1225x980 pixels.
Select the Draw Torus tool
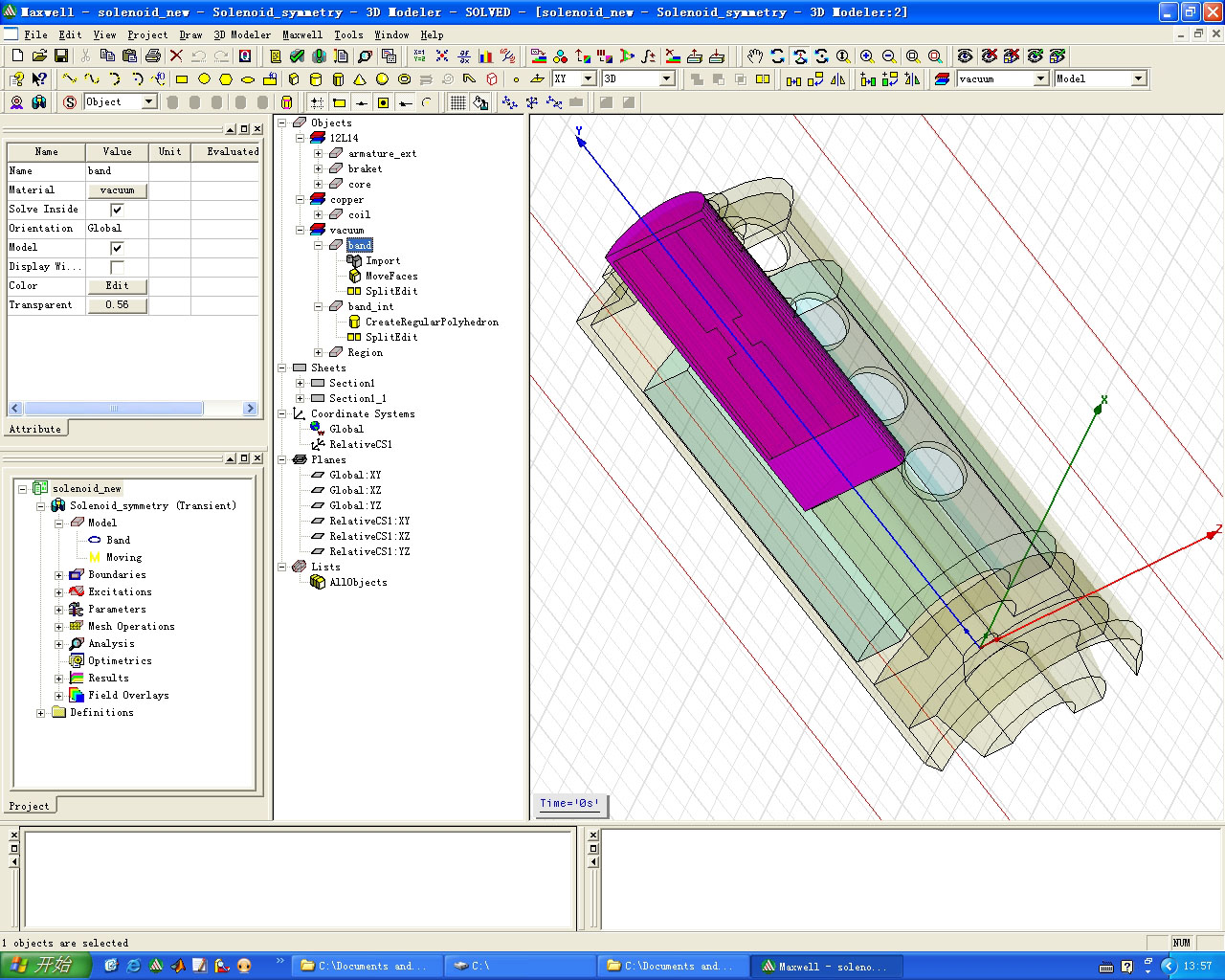coord(404,79)
